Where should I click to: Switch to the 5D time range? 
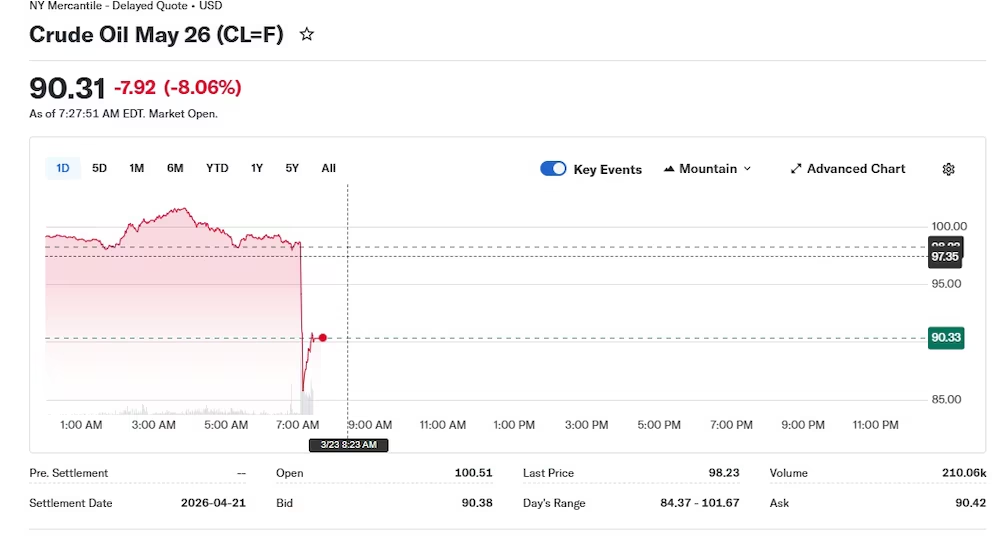99,168
